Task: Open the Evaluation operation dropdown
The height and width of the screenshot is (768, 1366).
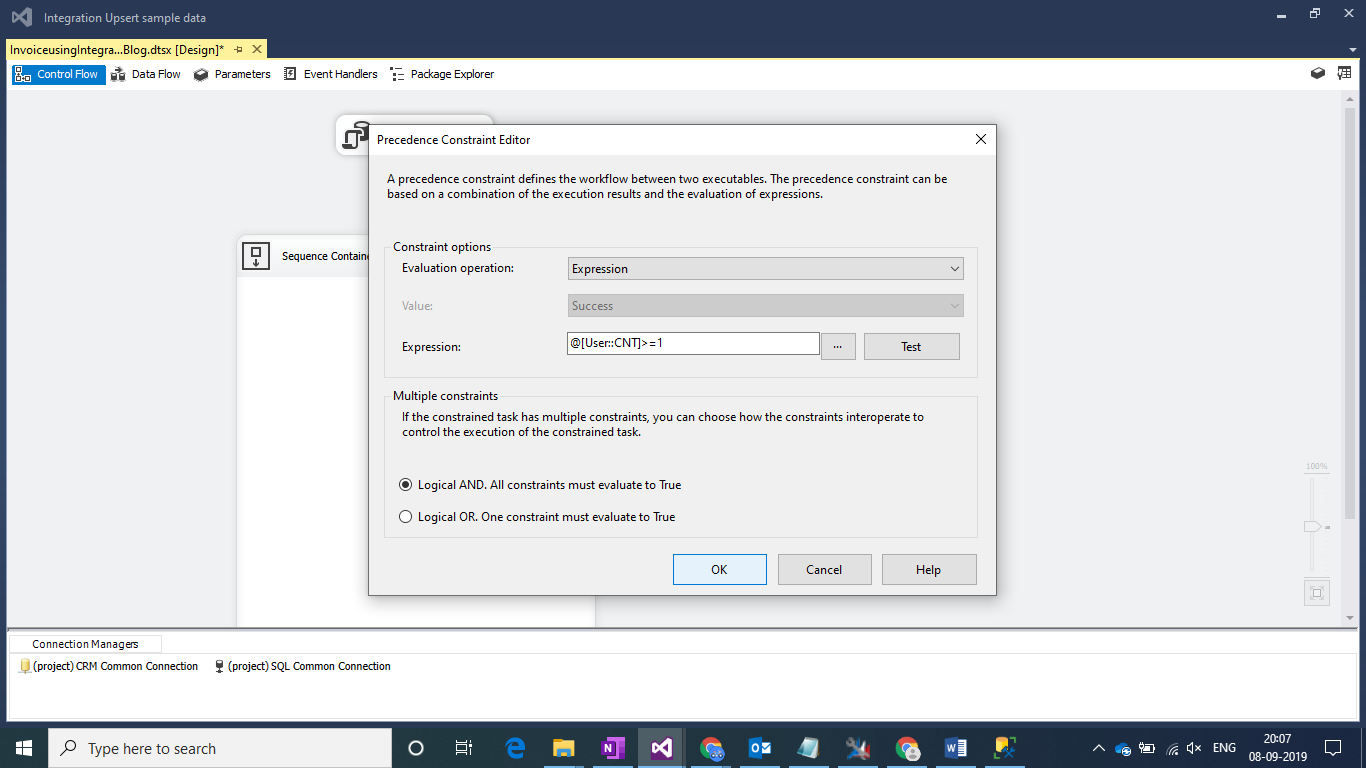Action: tap(766, 269)
